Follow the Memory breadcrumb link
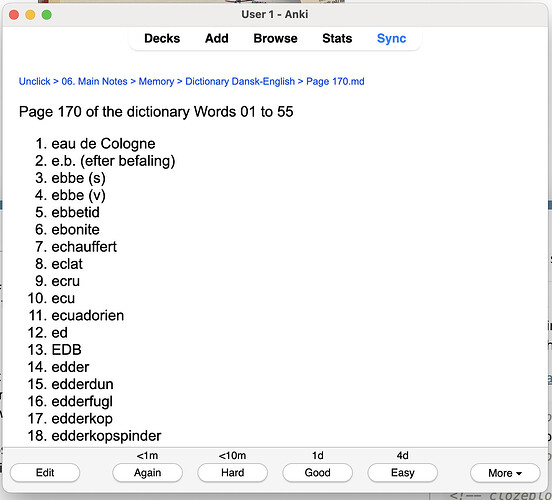 coord(156,81)
